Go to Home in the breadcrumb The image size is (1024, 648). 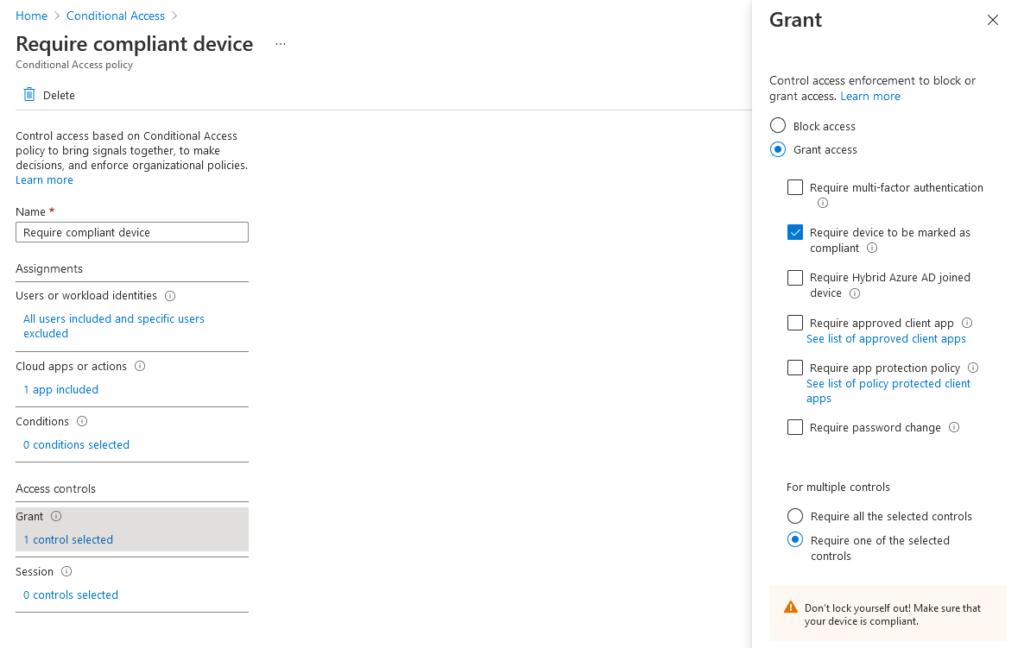[31, 16]
